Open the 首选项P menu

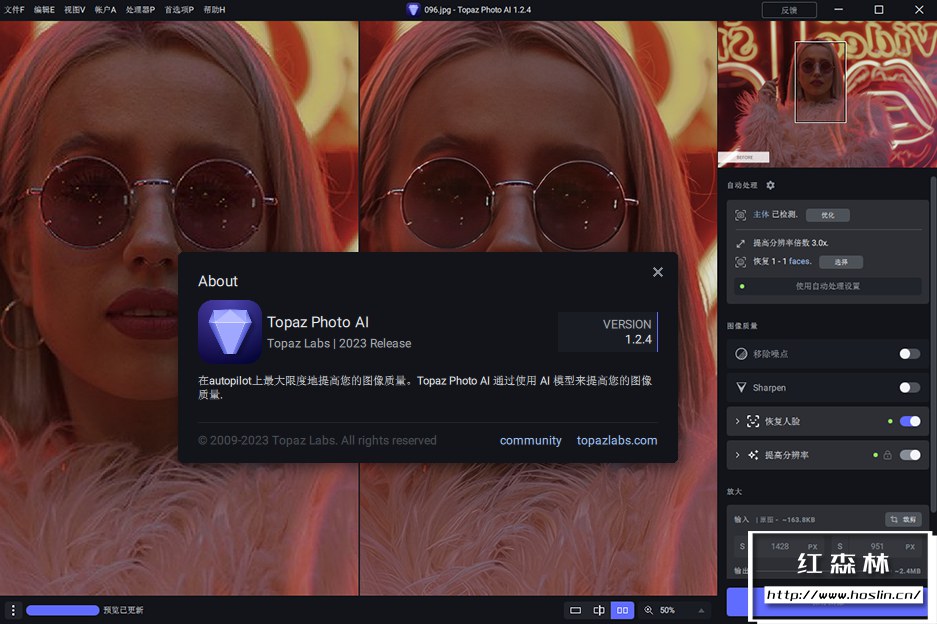179,10
